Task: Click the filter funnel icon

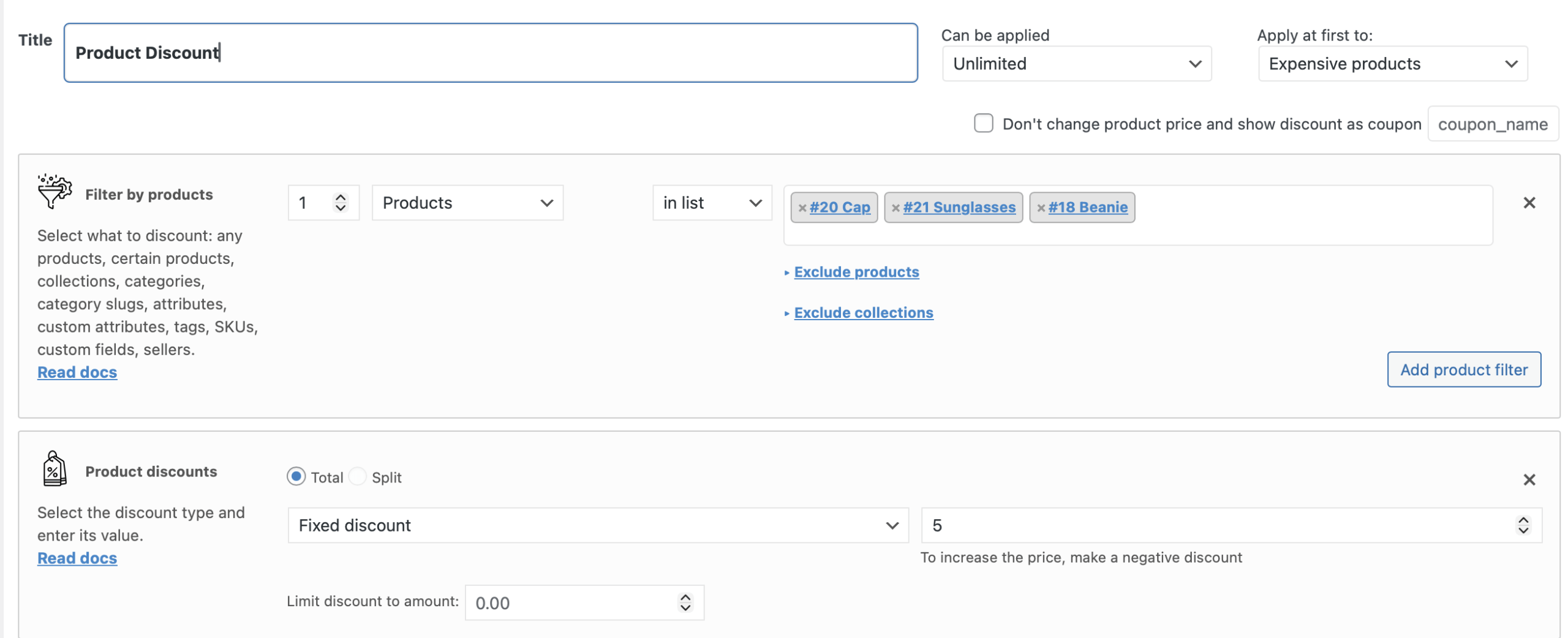Action: (55, 191)
